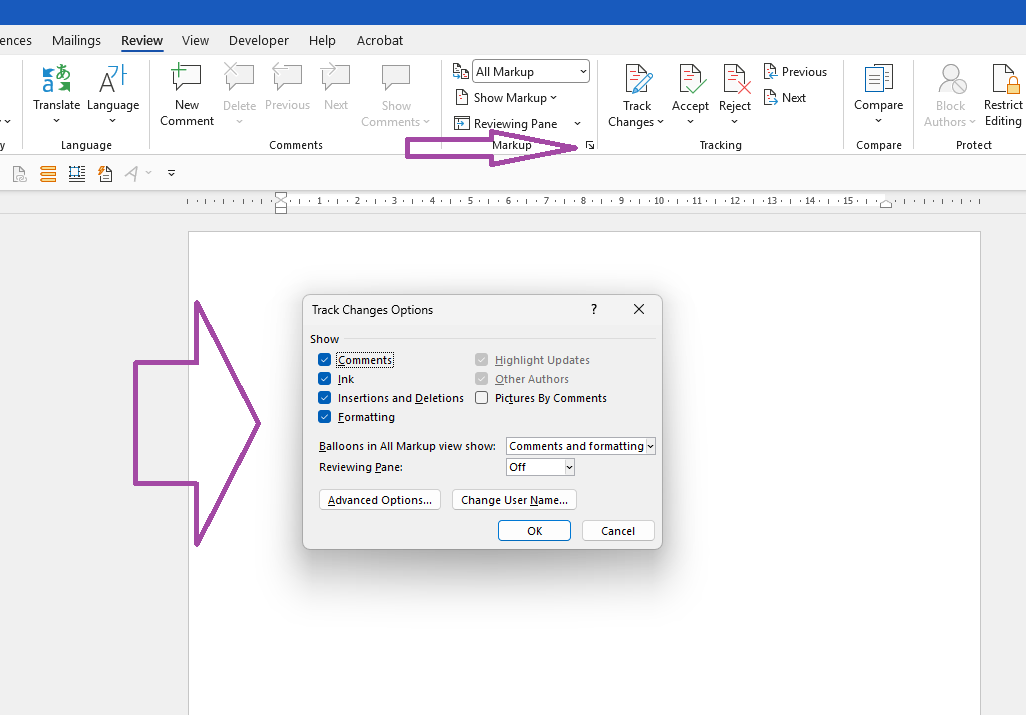
Task: Click Show Comments icon
Action: click(396, 78)
